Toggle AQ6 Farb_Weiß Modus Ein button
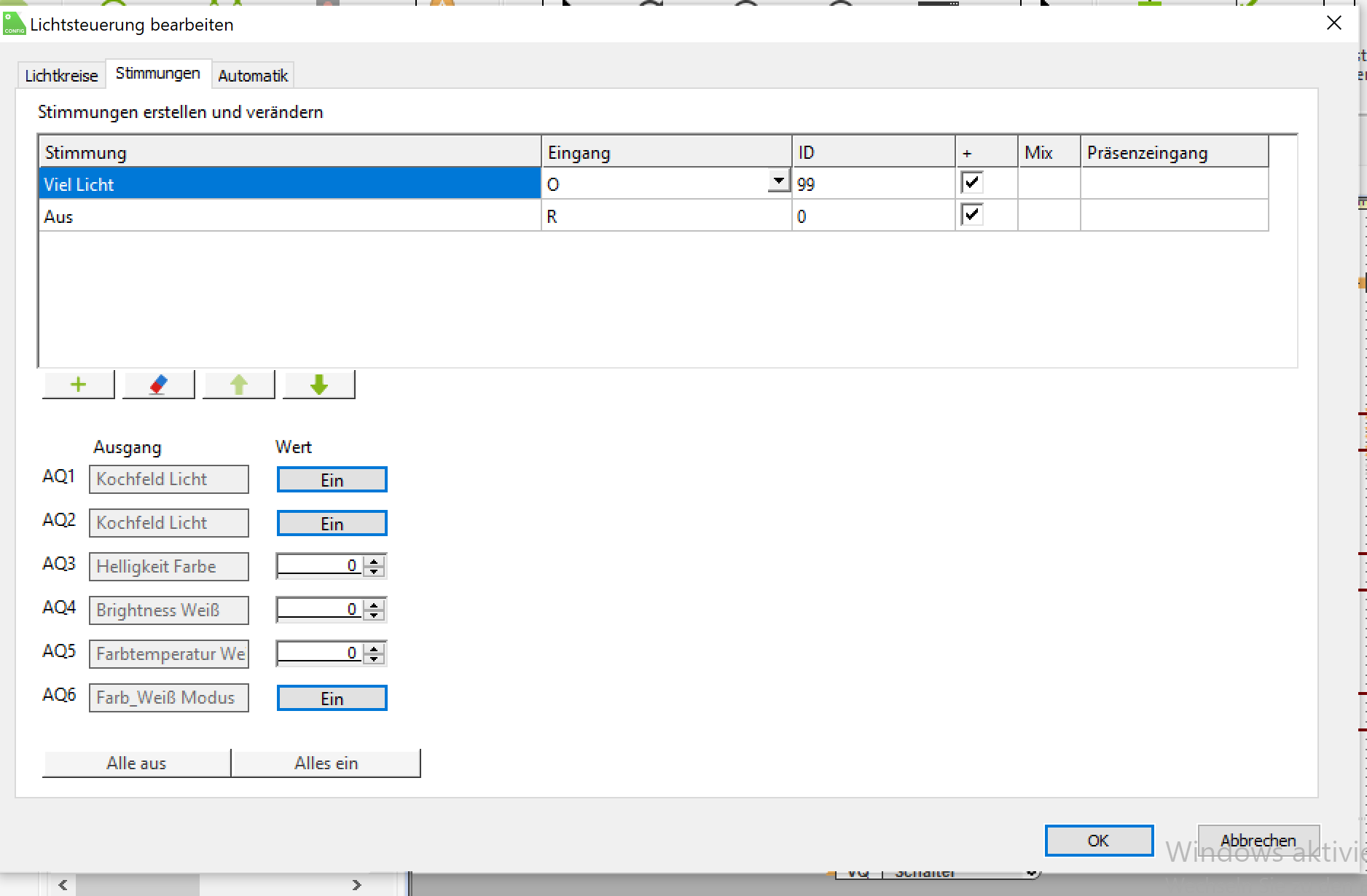The image size is (1367, 896). click(x=332, y=699)
